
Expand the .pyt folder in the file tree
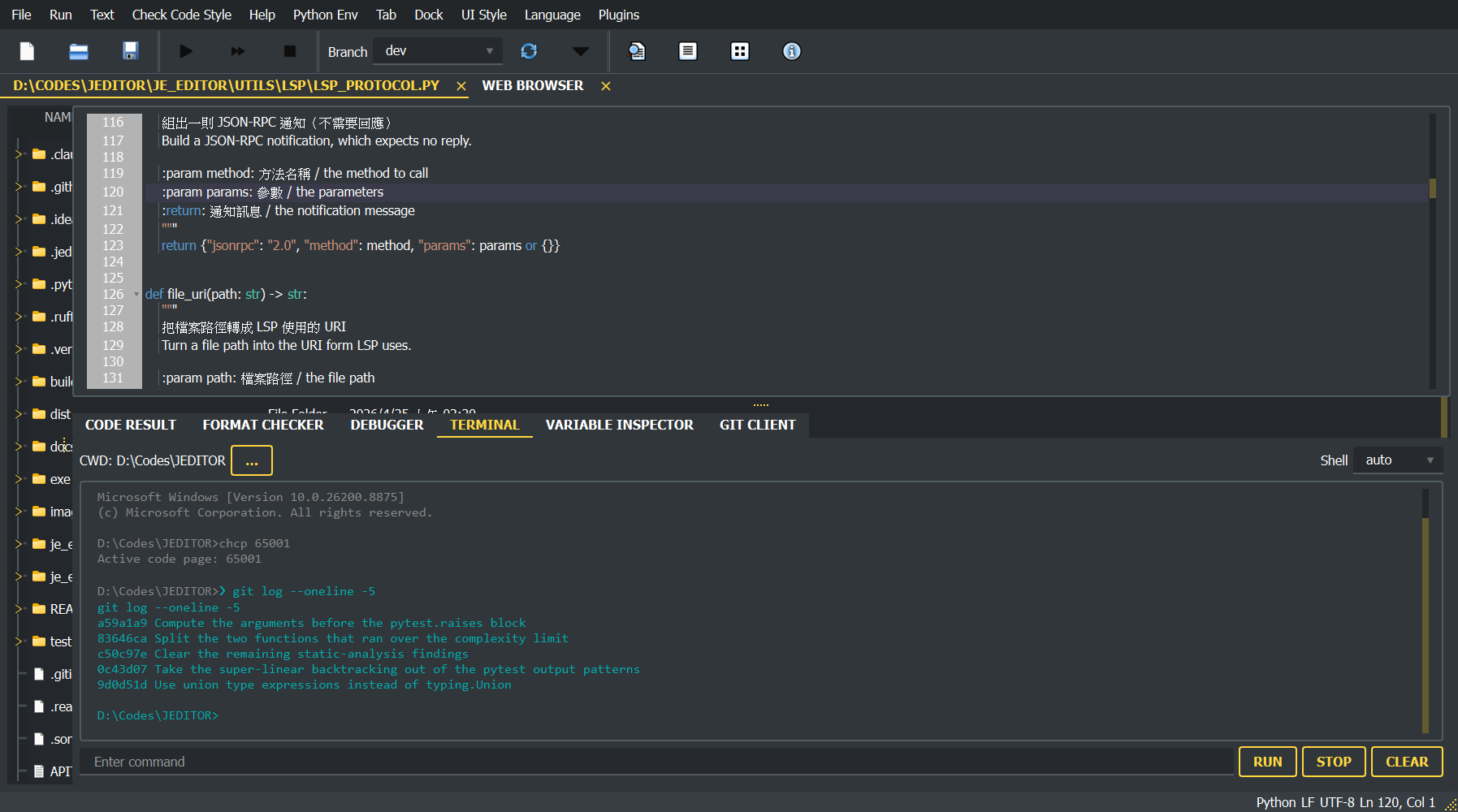19,284
